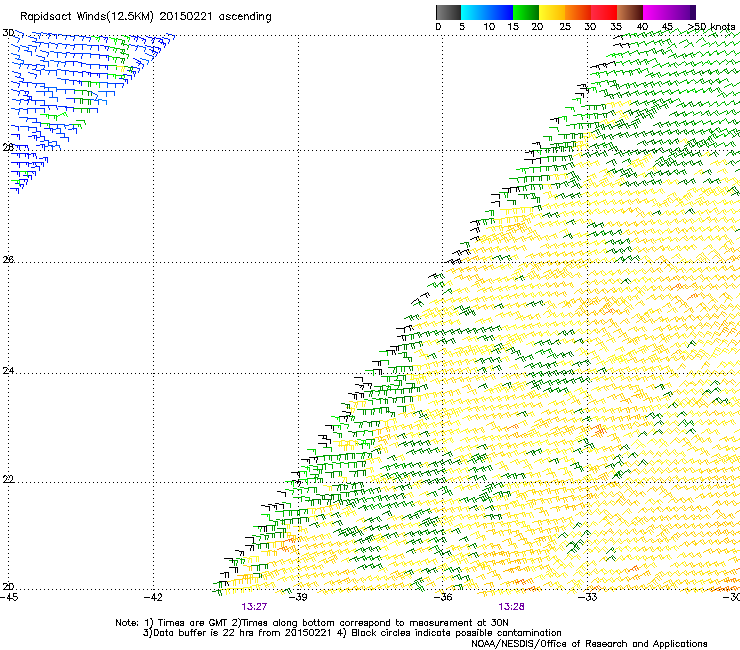
Task: Click the longitude '-39' label on bottom axis
Action: [298, 597]
